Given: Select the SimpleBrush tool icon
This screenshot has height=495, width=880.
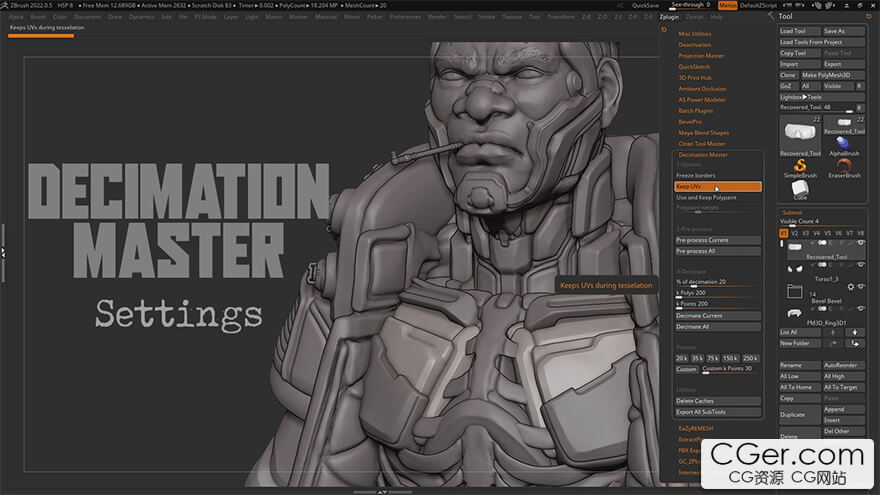Looking at the screenshot, I should [x=800, y=166].
